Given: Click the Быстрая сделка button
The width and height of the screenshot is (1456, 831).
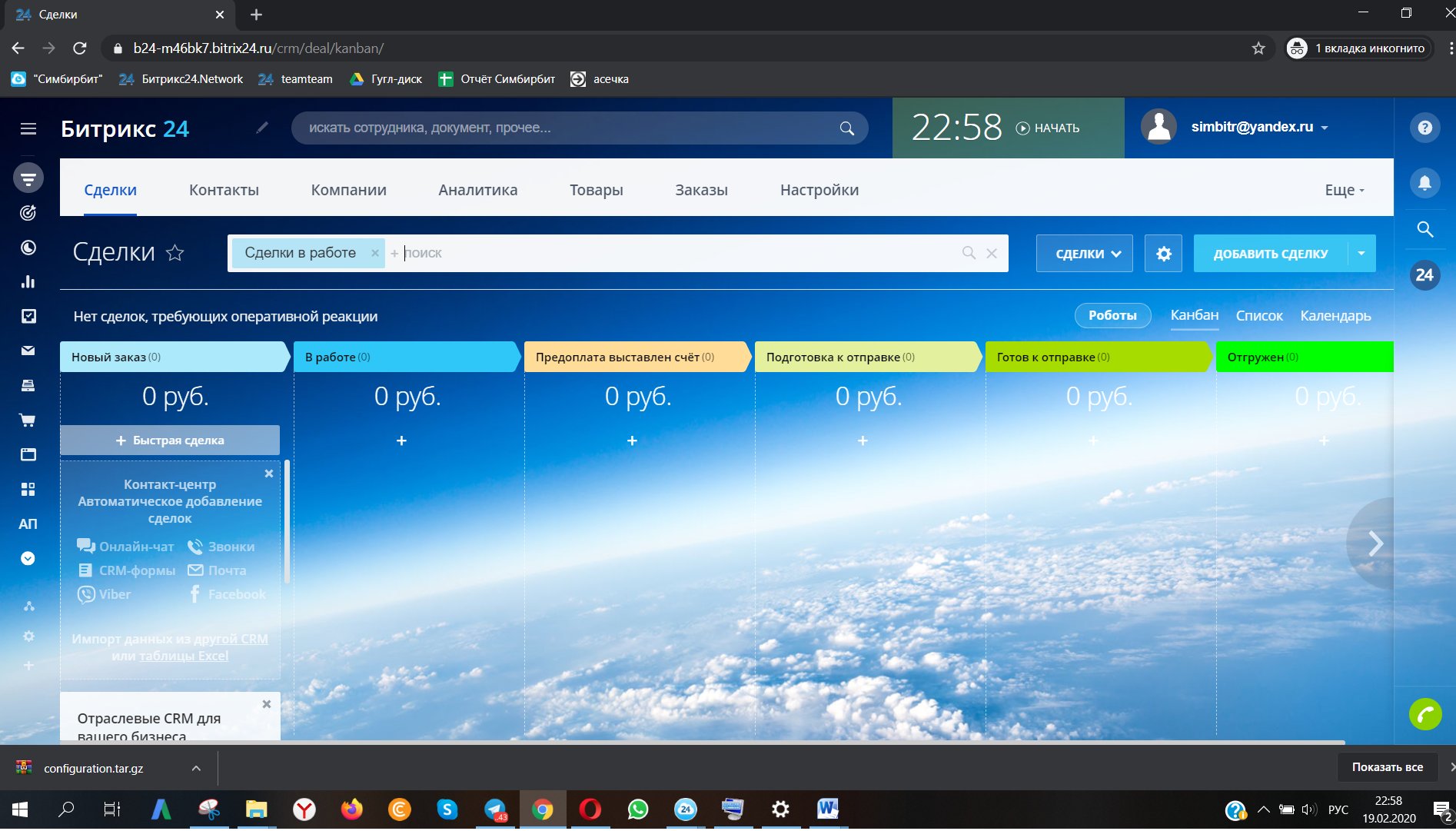Looking at the screenshot, I should pos(170,440).
